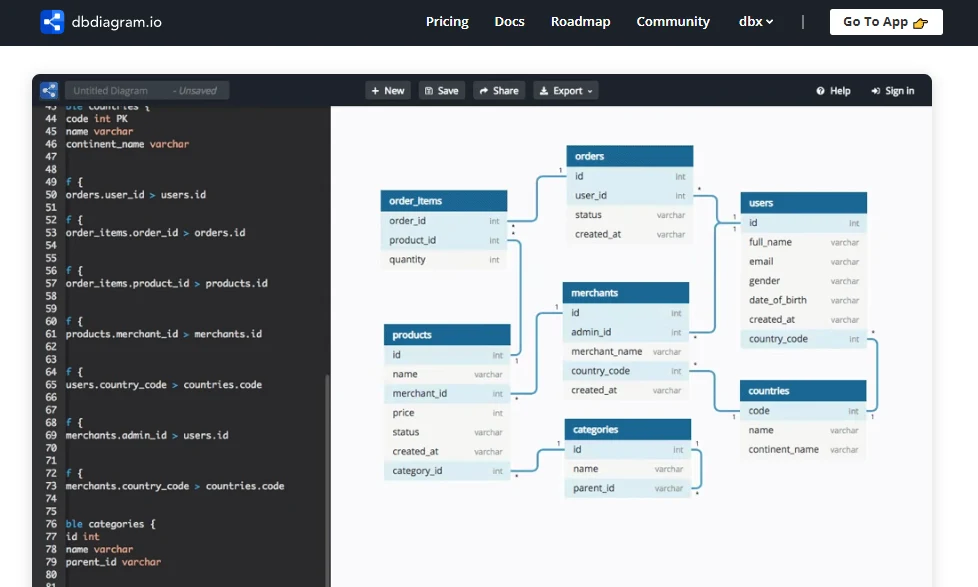Open the Export dropdown
The image size is (978, 587).
566,90
